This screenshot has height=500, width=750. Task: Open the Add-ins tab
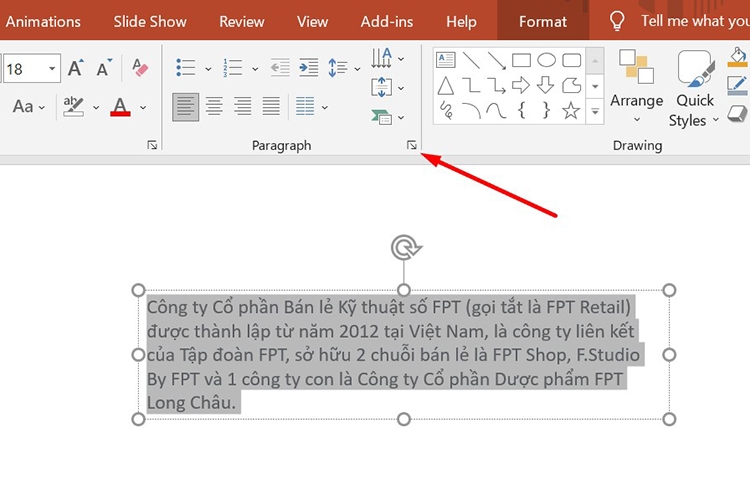pyautogui.click(x=386, y=22)
